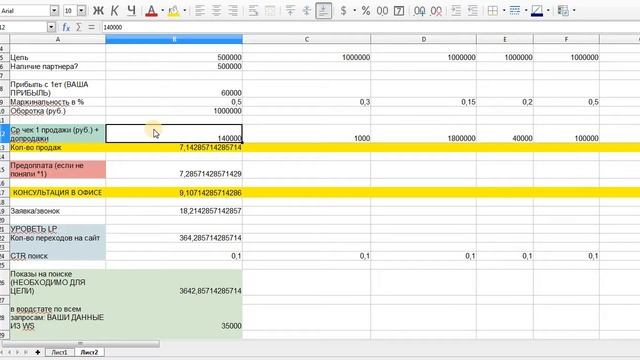Format cell as currency
Image resolution: width=640 pixels, height=360 pixels.
coord(344,11)
